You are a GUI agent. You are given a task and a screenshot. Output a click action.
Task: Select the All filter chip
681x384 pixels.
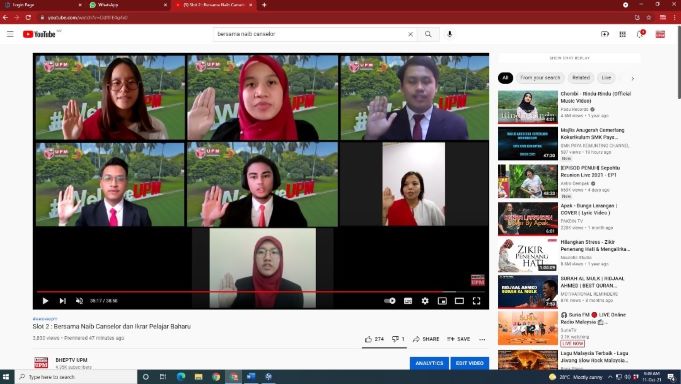coord(505,78)
